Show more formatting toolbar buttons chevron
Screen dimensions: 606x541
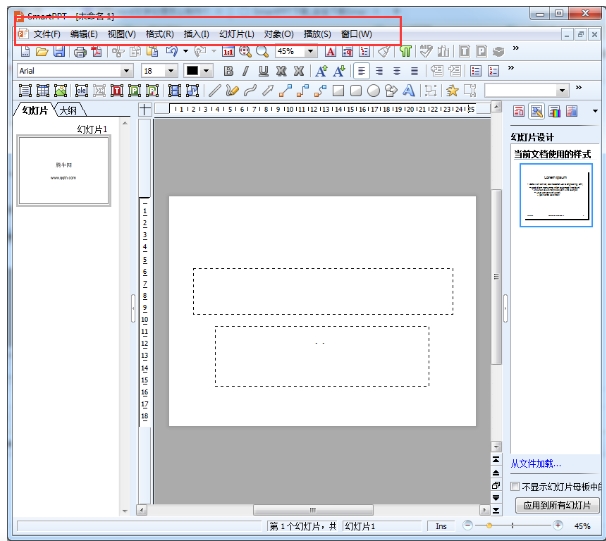pos(511,68)
